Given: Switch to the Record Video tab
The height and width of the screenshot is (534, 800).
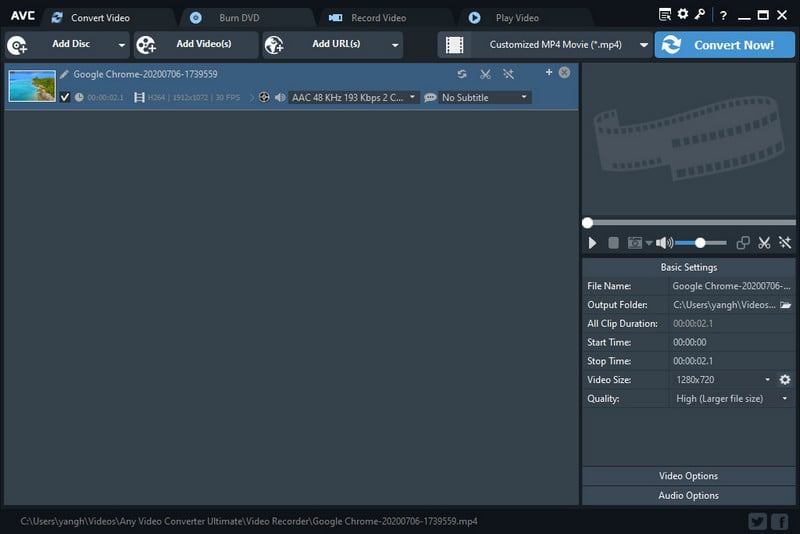Looking at the screenshot, I should [x=379, y=17].
